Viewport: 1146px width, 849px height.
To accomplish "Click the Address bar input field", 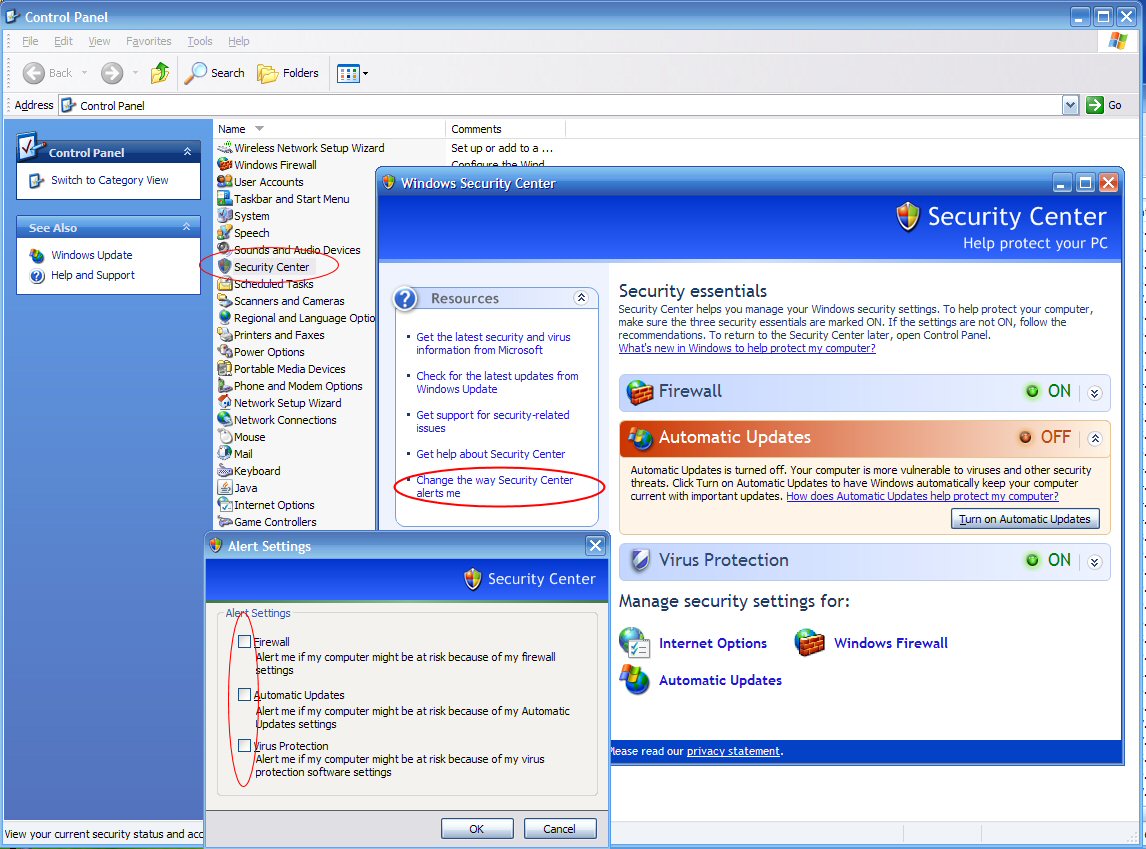I will [560, 105].
